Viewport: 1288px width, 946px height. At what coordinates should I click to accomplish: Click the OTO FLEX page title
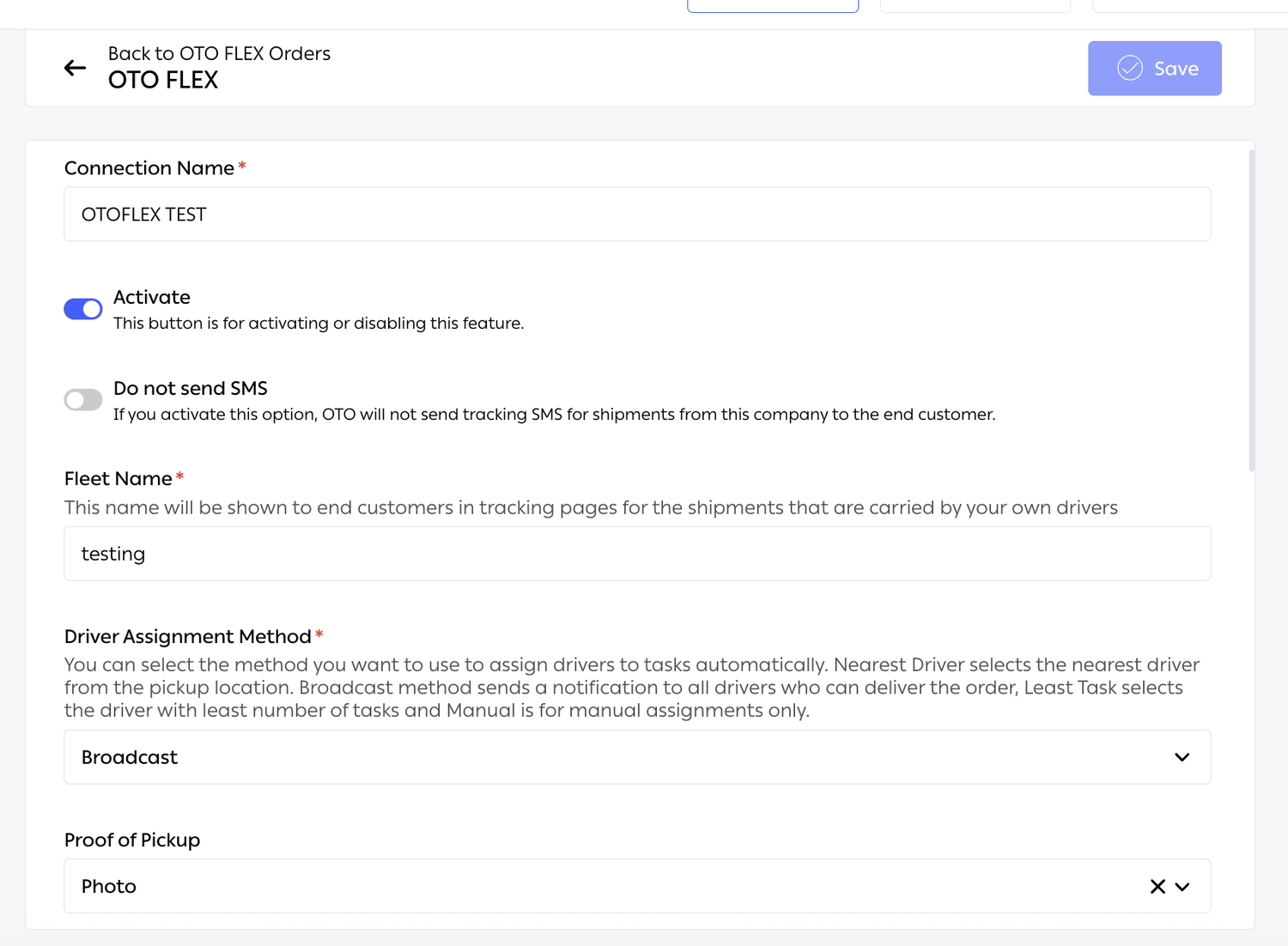pyautogui.click(x=163, y=80)
